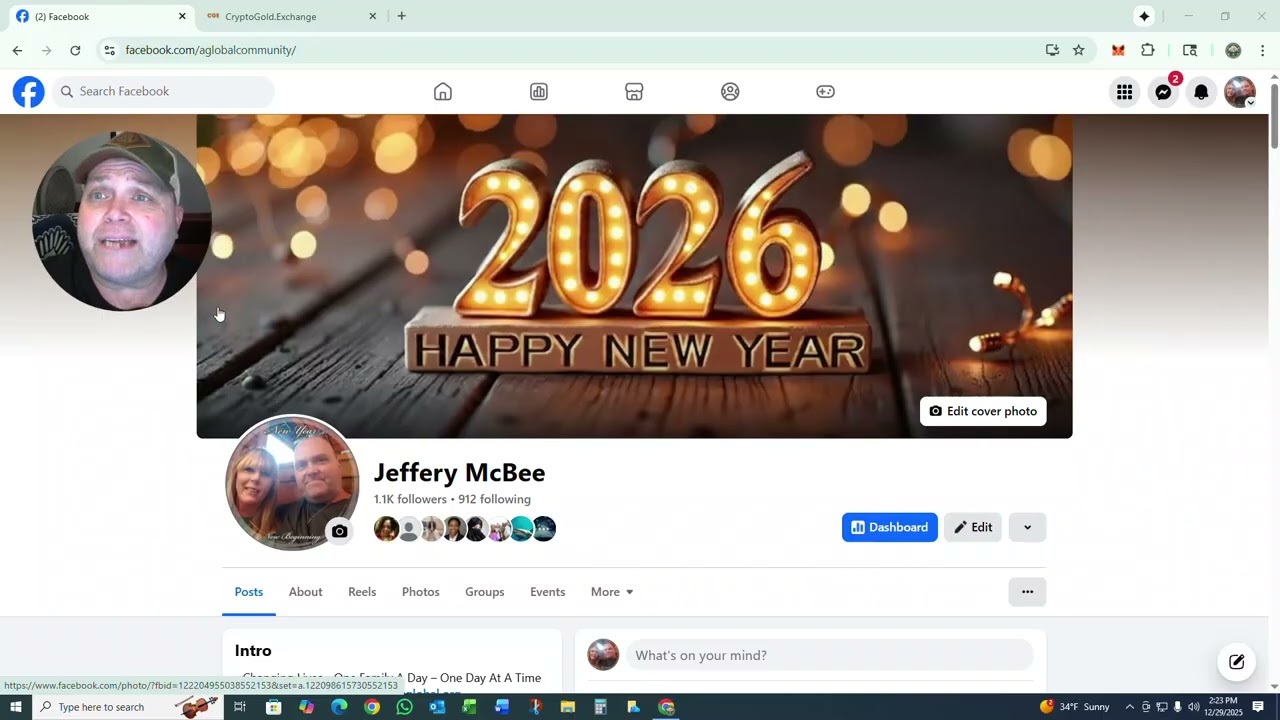Expand the More tab dropdown
The image size is (1280, 720).
[612, 592]
